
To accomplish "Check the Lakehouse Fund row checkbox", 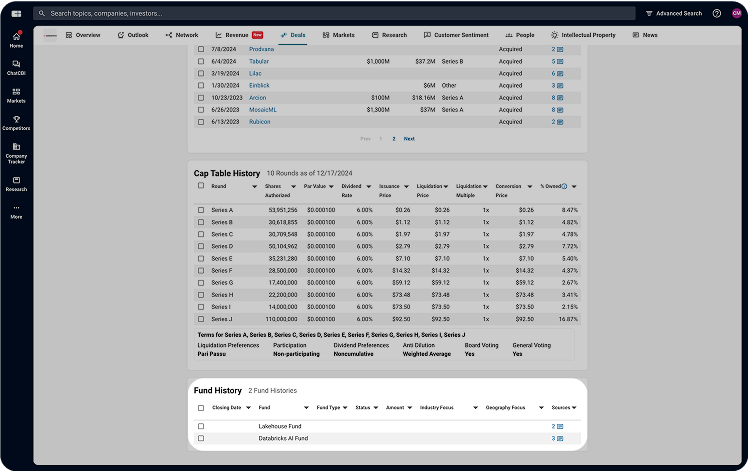I will 201,426.
